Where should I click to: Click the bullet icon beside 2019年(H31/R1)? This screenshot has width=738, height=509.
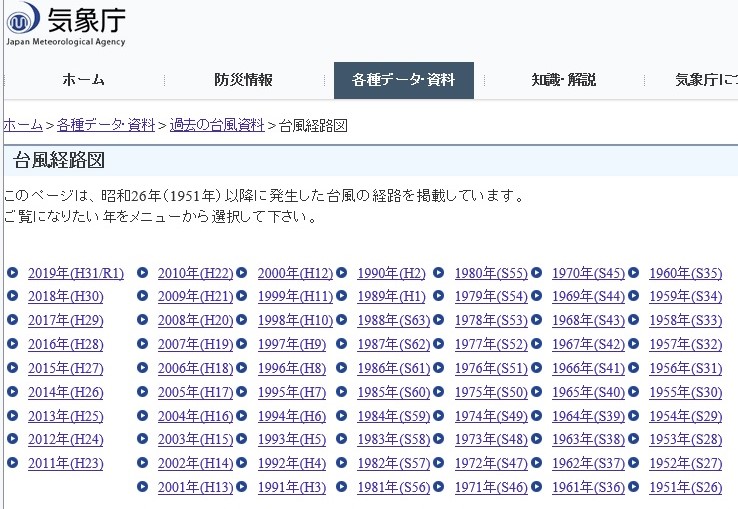pyautogui.click(x=13, y=273)
